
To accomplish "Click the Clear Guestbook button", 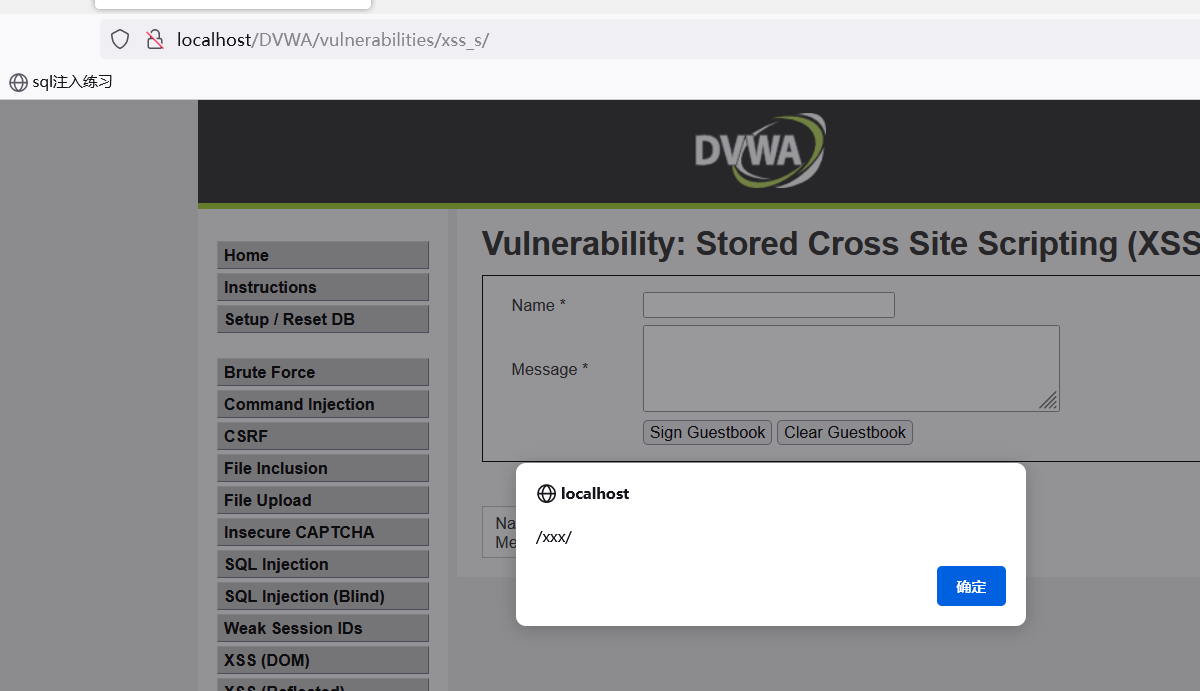I will coord(845,432).
